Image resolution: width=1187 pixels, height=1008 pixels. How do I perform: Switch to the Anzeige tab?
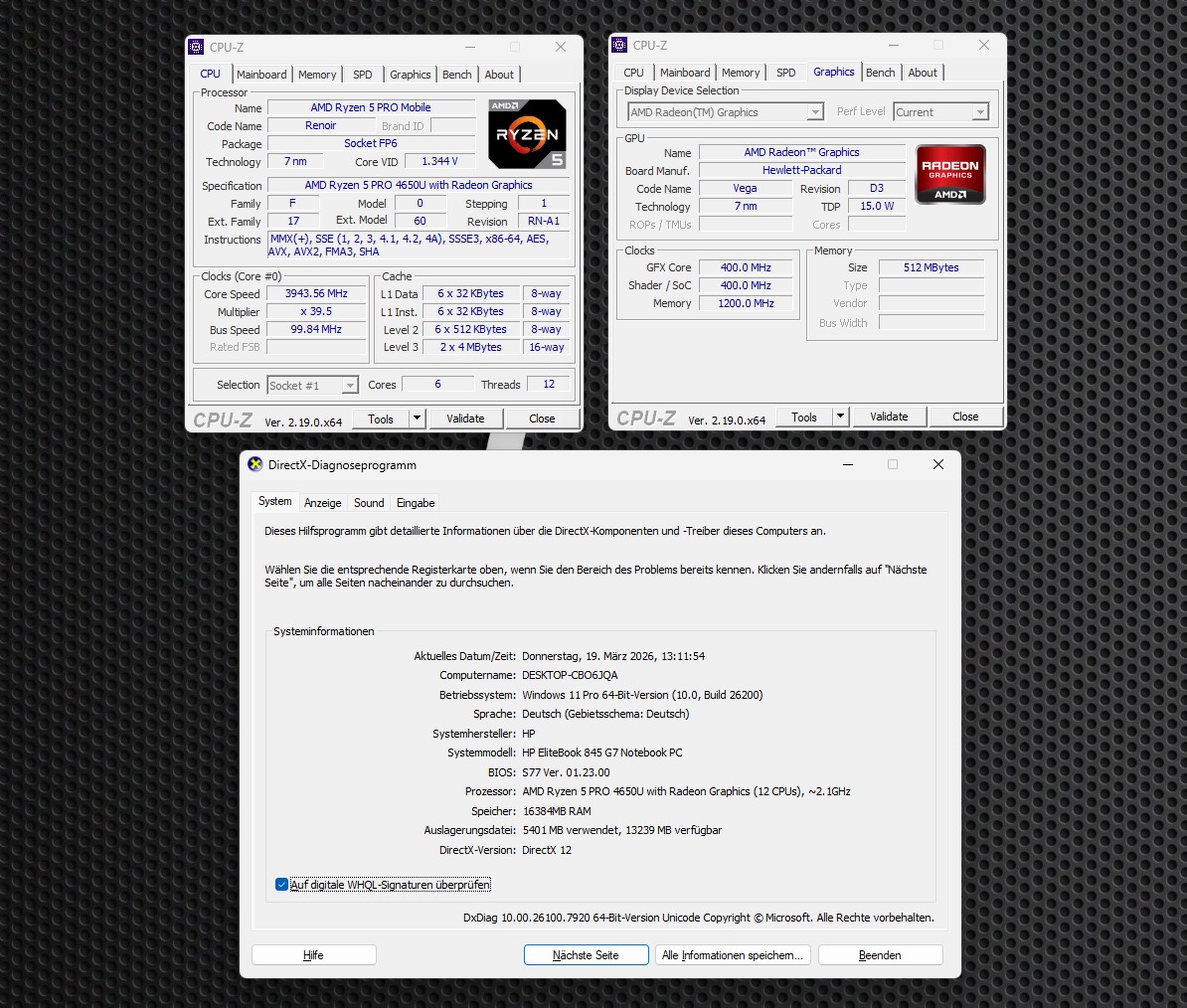pos(322,503)
